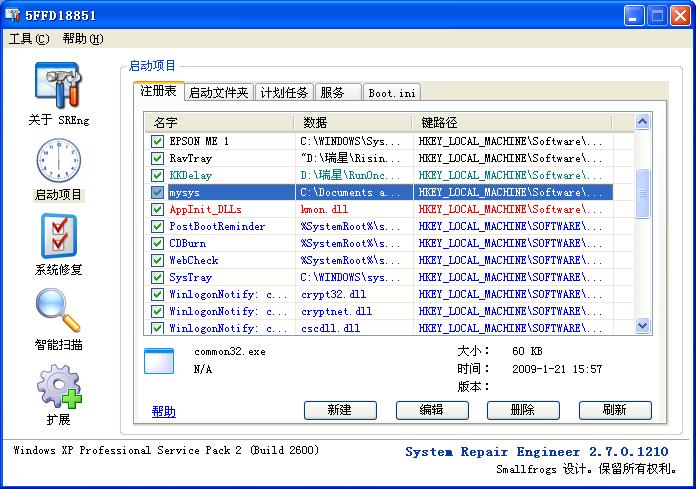The width and height of the screenshot is (696, 489).
Task: Click the list scroll up arrow
Action: pyautogui.click(x=642, y=121)
